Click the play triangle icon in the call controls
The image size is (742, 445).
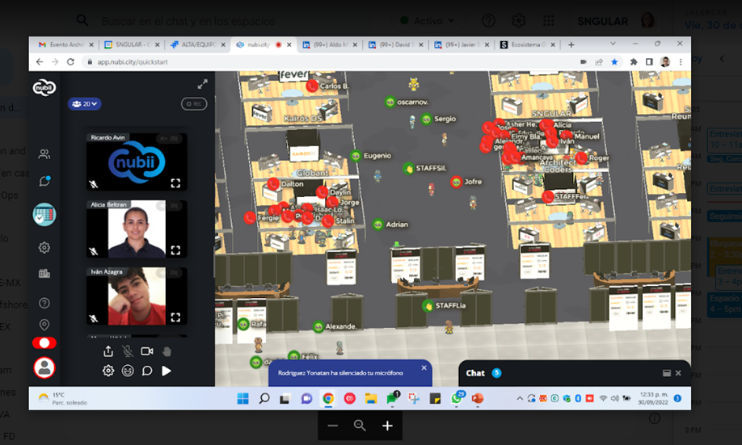(x=167, y=371)
